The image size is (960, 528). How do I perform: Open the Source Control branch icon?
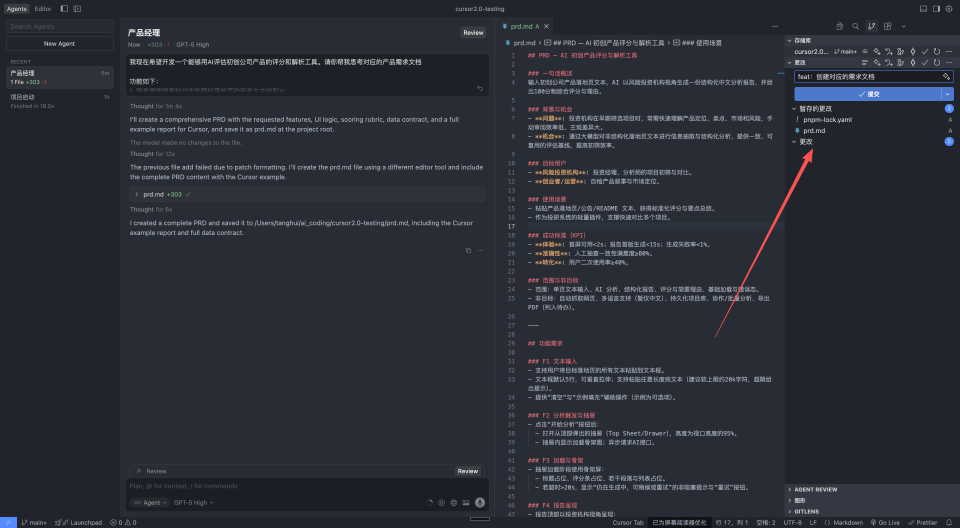click(x=872, y=26)
